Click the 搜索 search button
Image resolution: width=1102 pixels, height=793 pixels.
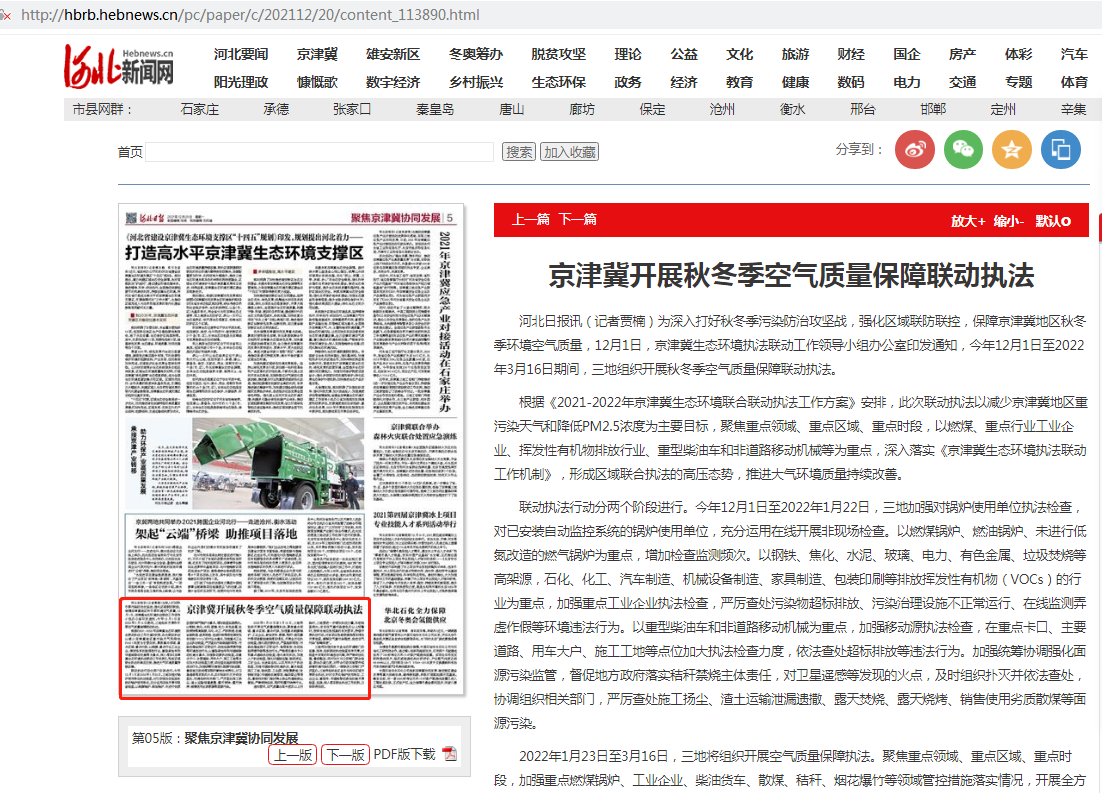pos(519,152)
